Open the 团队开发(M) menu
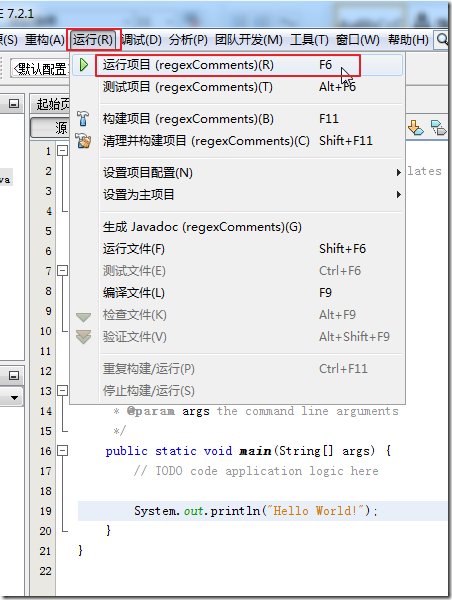 point(248,40)
